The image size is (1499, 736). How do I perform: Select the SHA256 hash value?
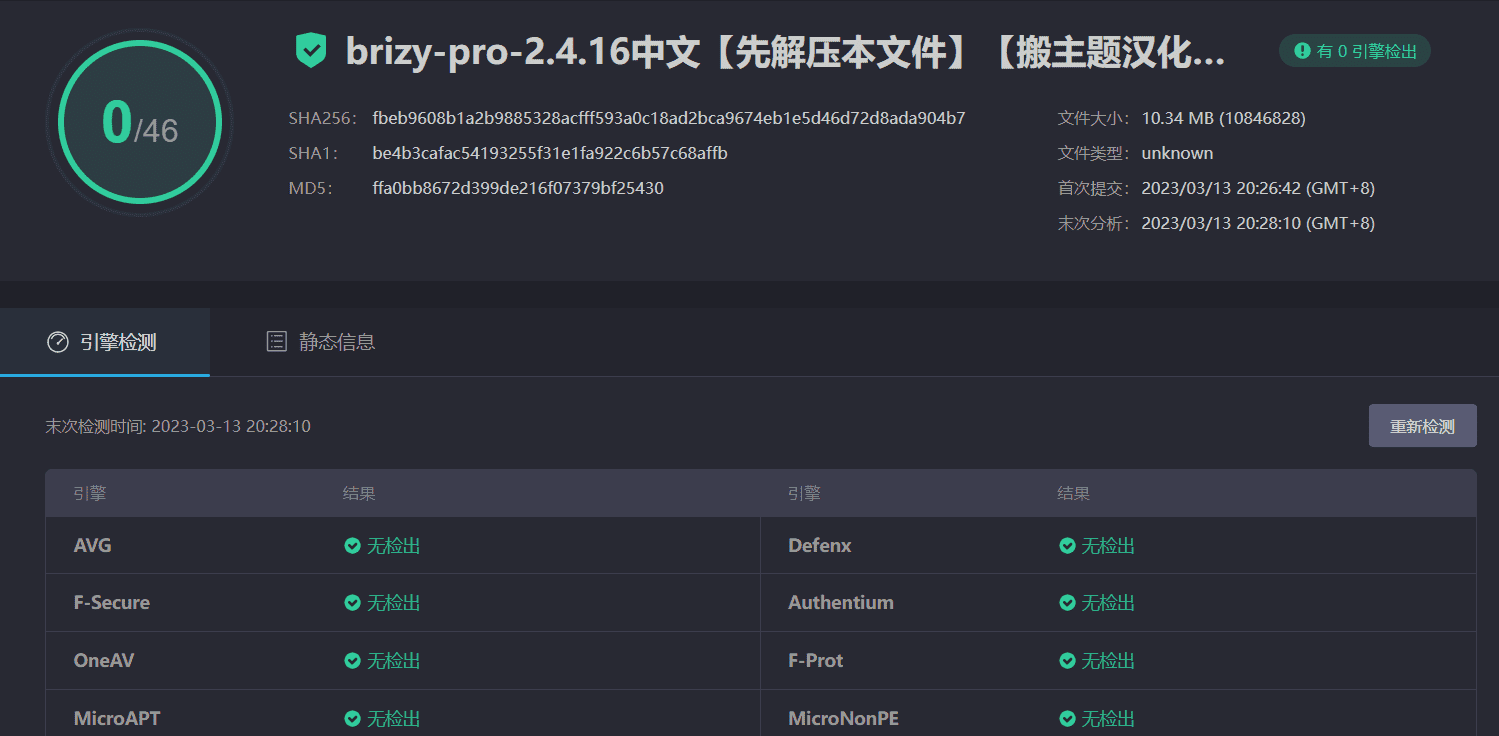coord(669,118)
